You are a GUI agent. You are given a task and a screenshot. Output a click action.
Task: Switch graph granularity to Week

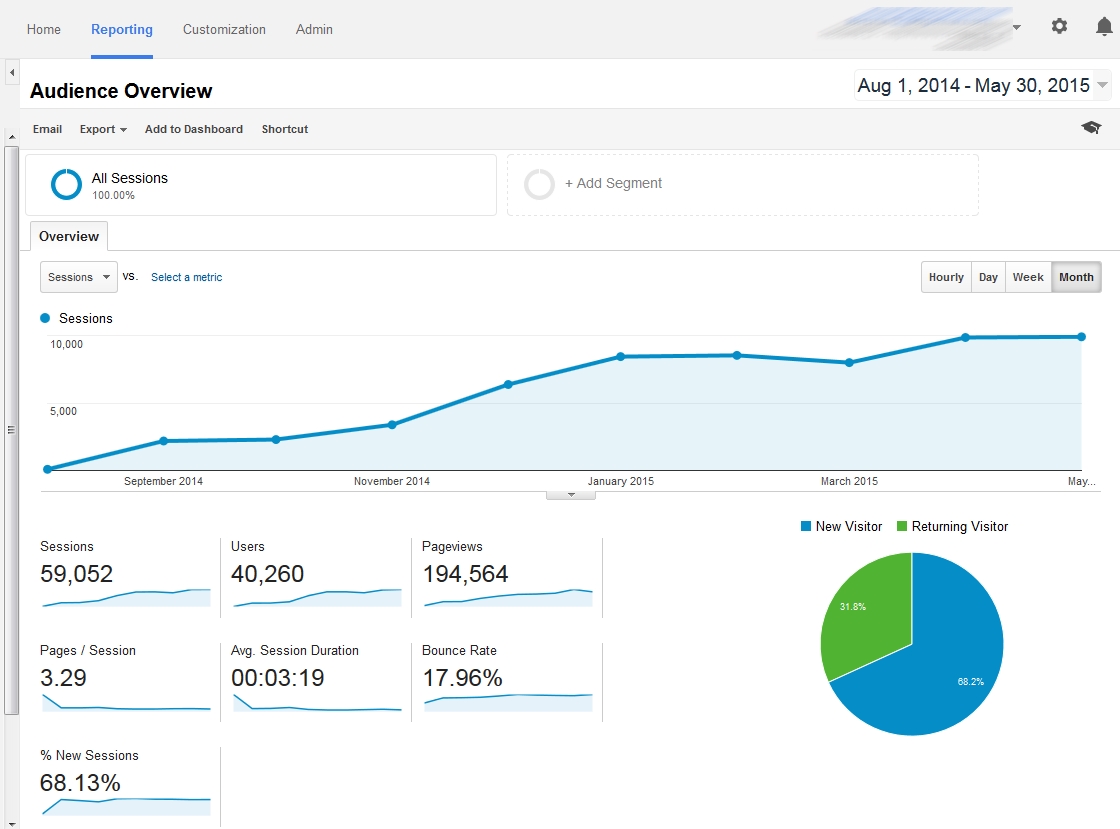tap(1028, 277)
